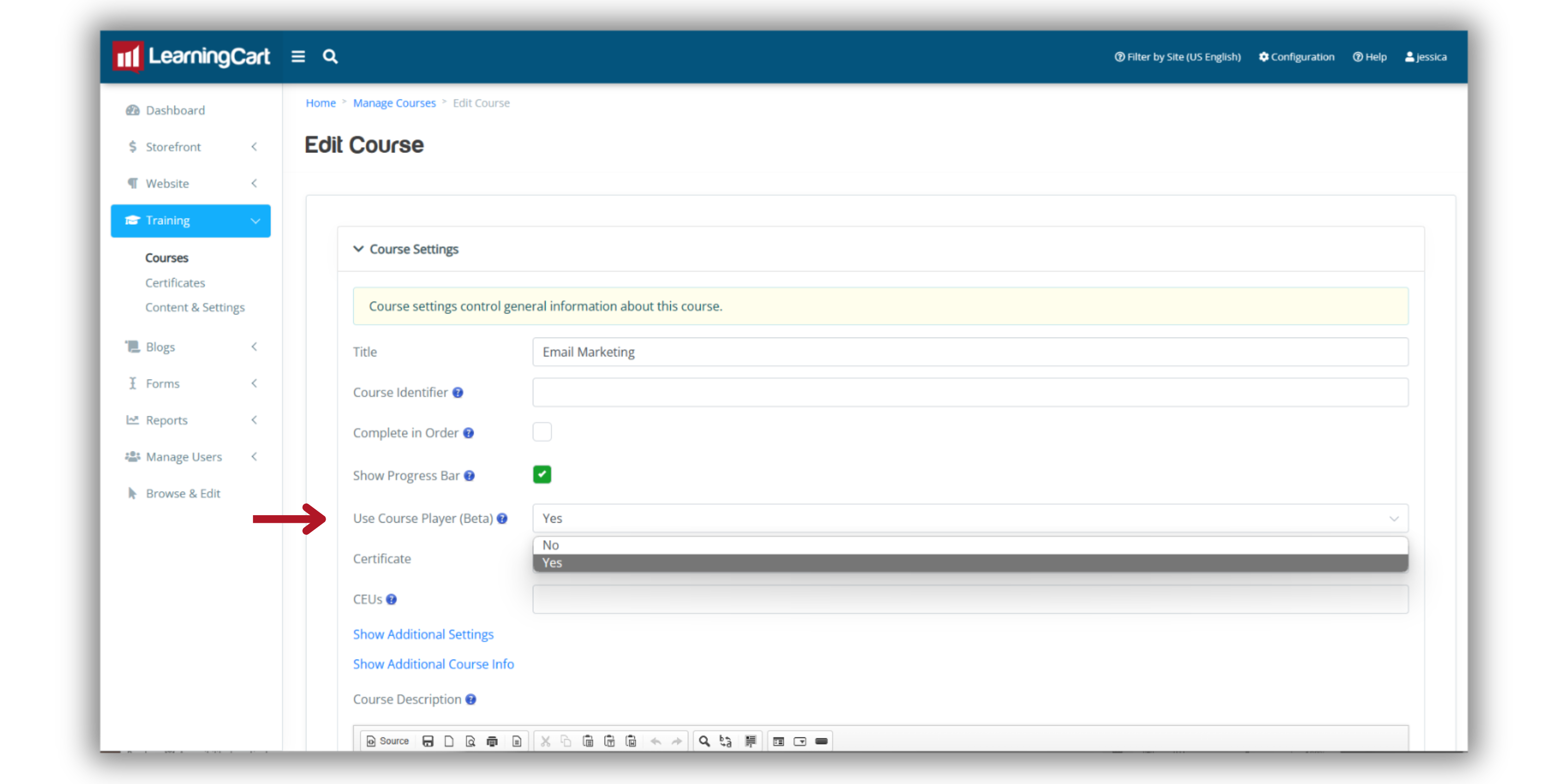The width and height of the screenshot is (1568, 784).
Task: Click the Title input field
Action: 970,352
